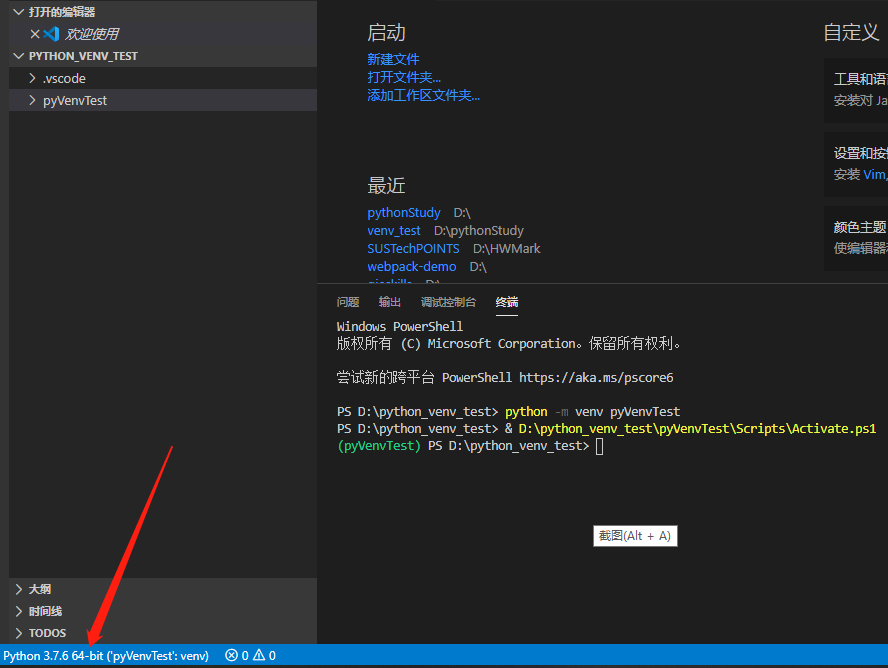
Task: Expand the TODOS section
Action: (x=19, y=633)
